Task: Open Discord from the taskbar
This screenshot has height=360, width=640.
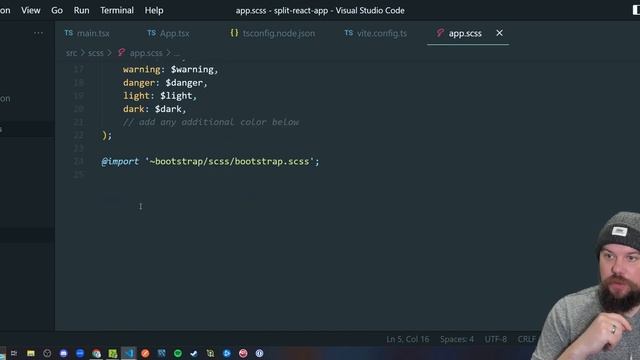Action: pos(63,353)
